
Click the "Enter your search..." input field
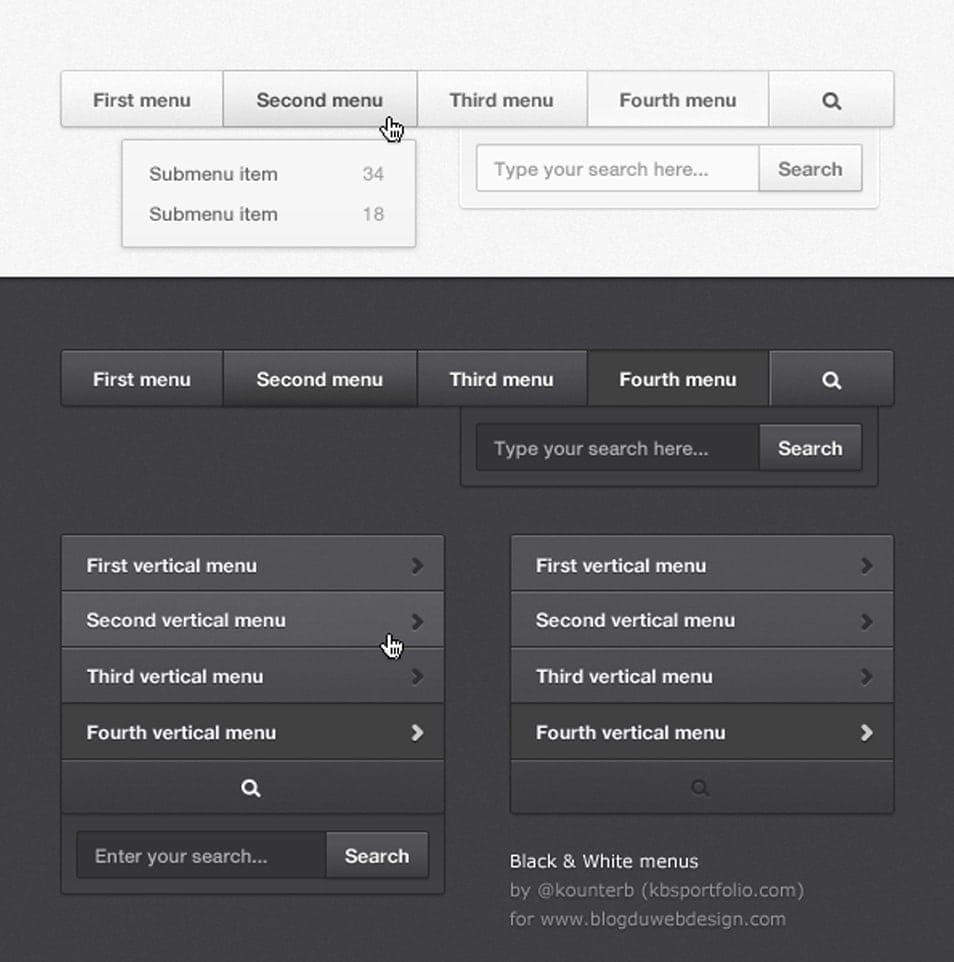(200, 856)
